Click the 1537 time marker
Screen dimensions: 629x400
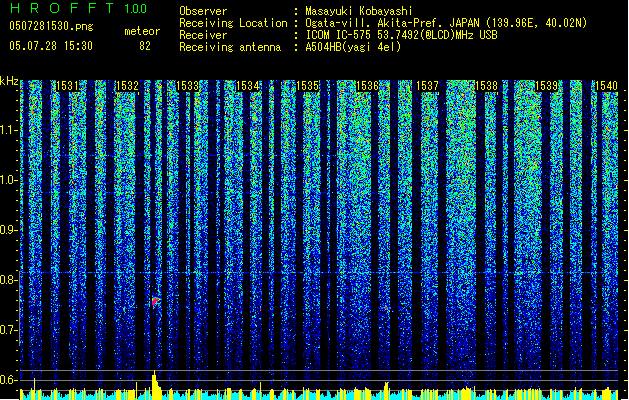point(428,86)
